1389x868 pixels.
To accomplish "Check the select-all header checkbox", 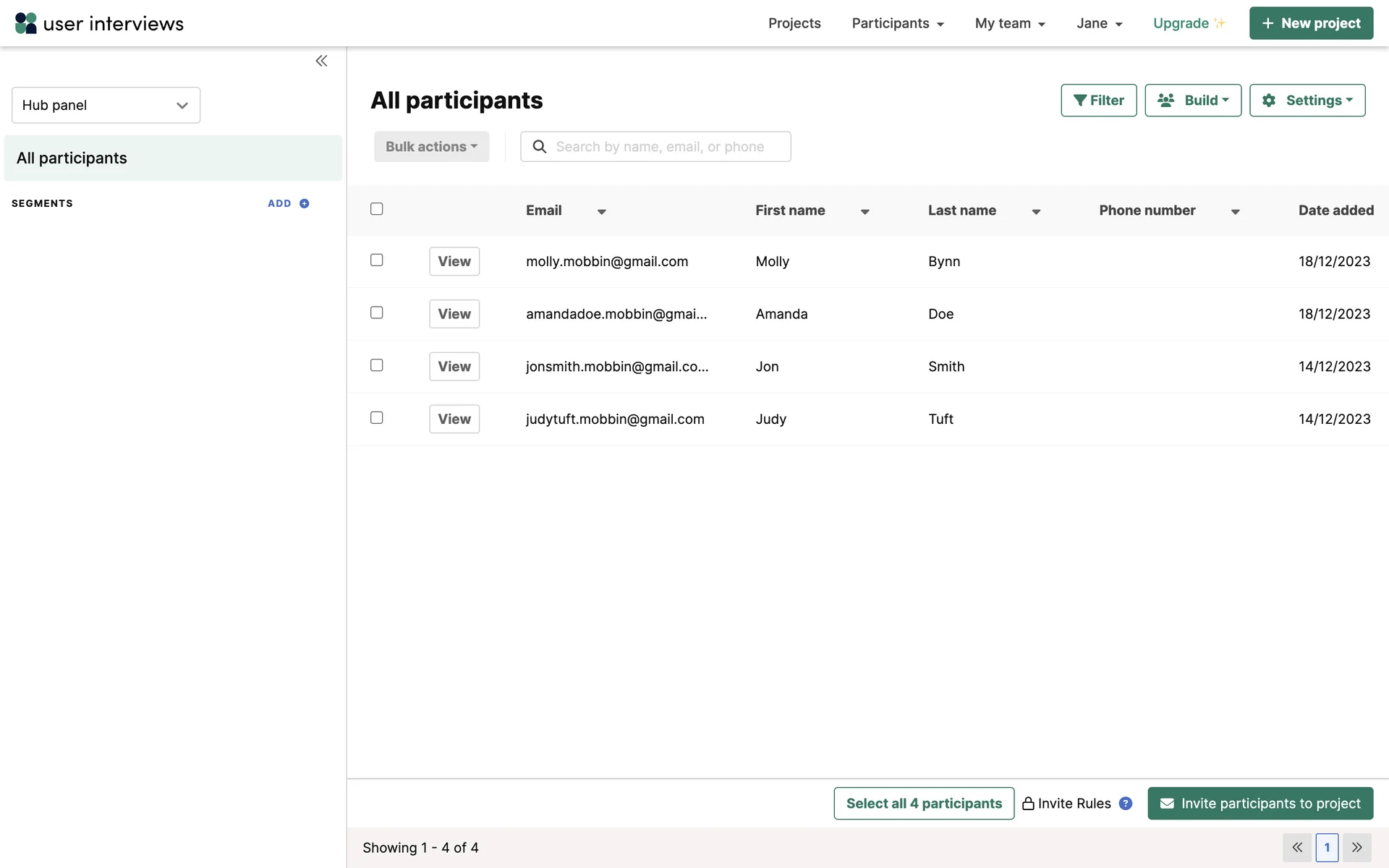I will [376, 209].
